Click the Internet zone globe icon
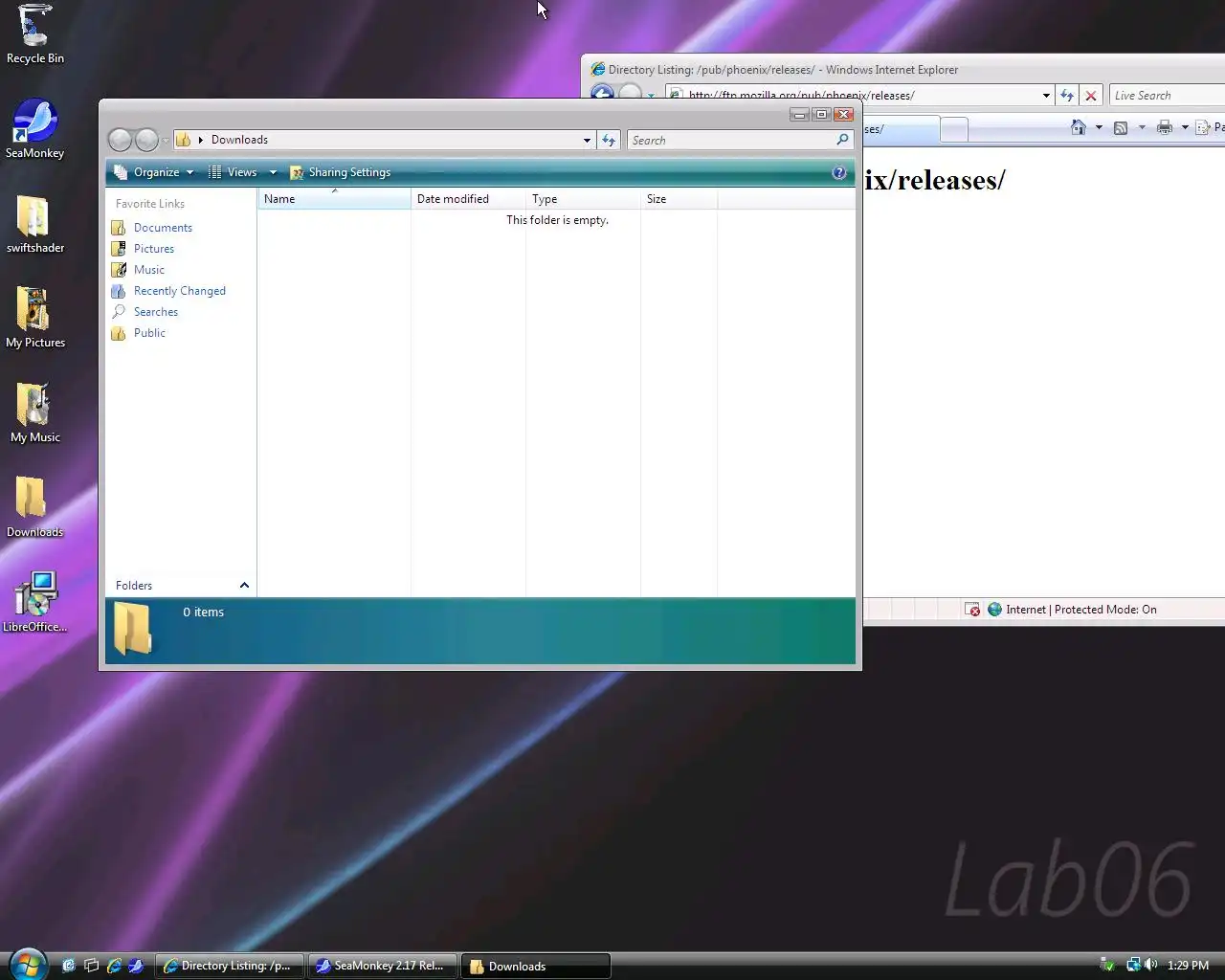 (x=994, y=610)
